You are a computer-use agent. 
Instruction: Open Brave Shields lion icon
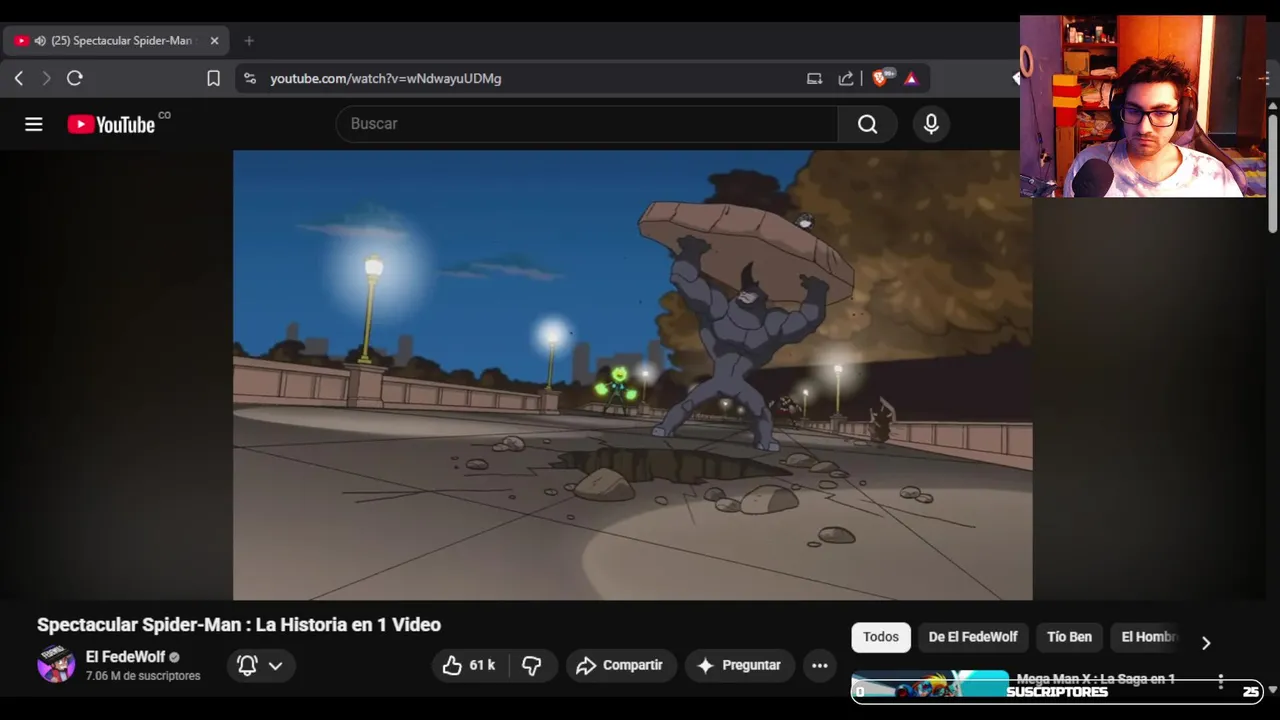click(x=881, y=78)
